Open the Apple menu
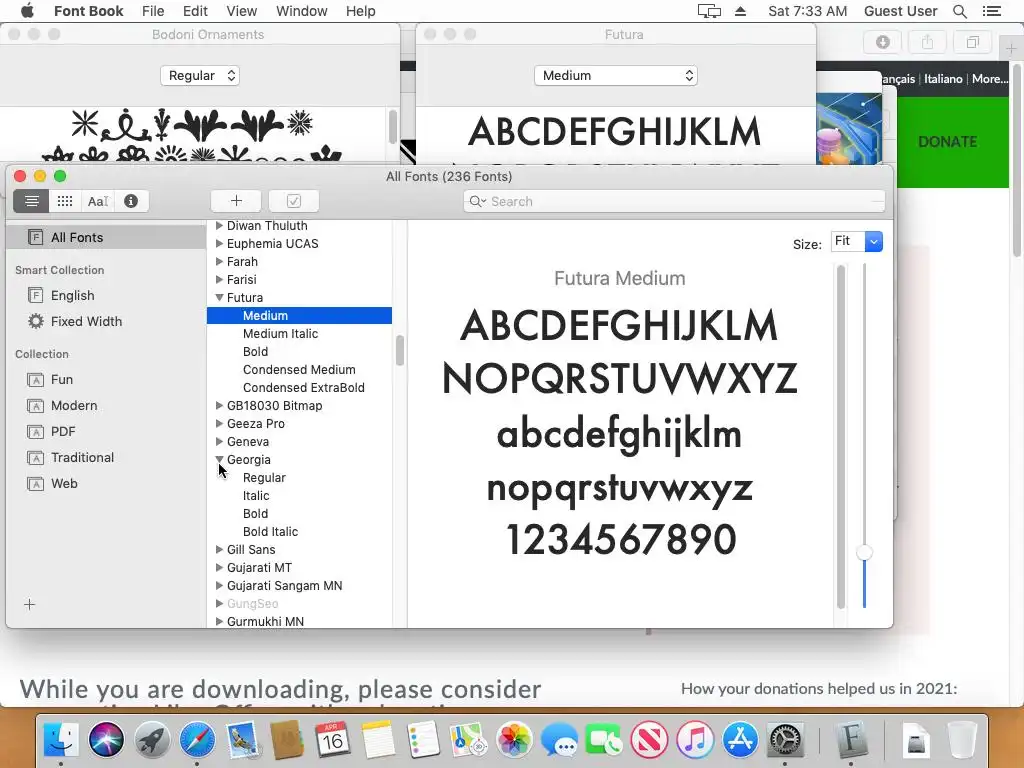1024x768 pixels. 27,11
